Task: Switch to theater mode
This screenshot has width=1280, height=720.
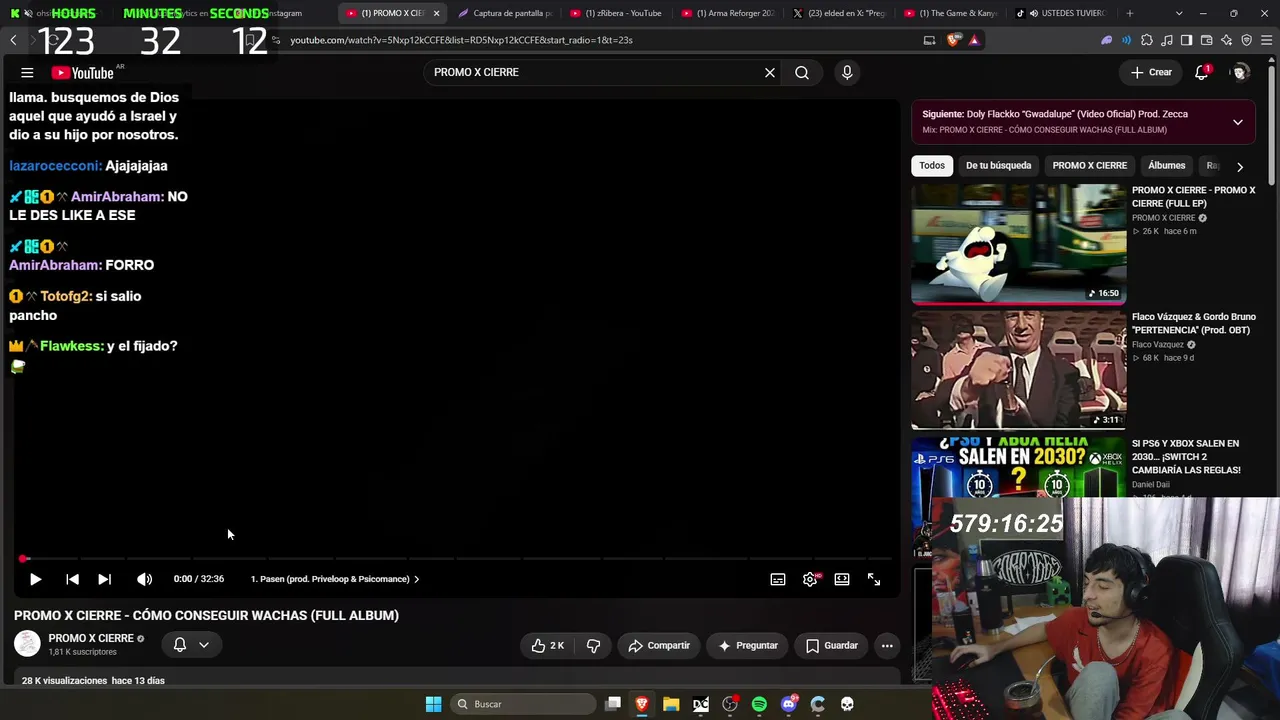Action: (842, 579)
